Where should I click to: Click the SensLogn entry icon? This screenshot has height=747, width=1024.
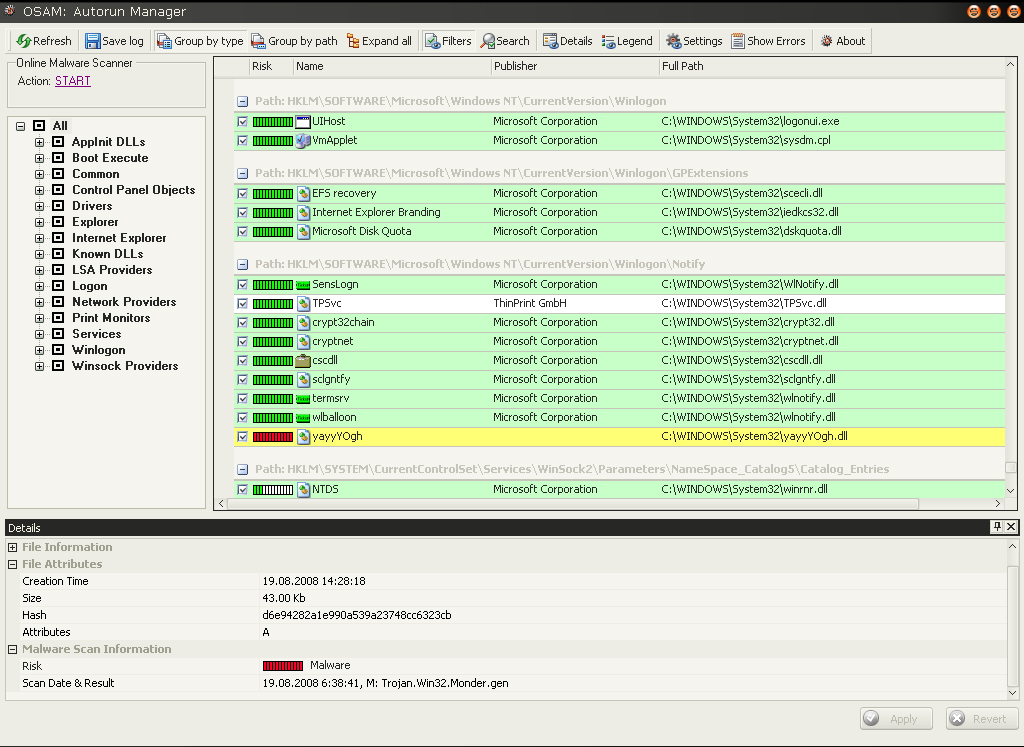(x=303, y=285)
